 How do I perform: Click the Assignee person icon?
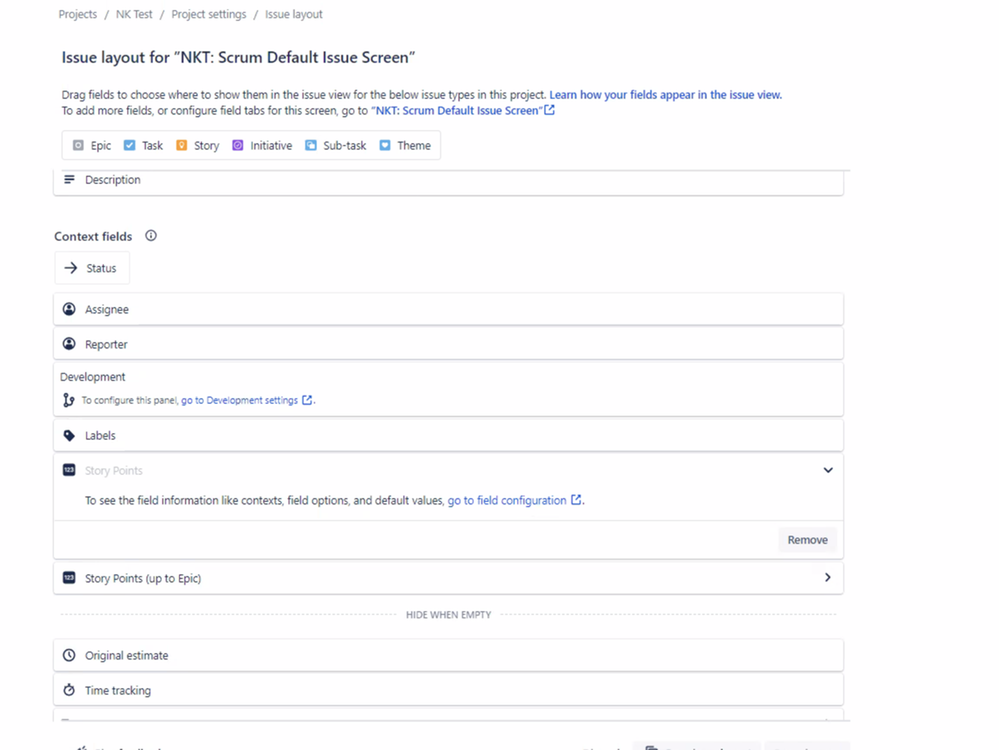[x=69, y=309]
